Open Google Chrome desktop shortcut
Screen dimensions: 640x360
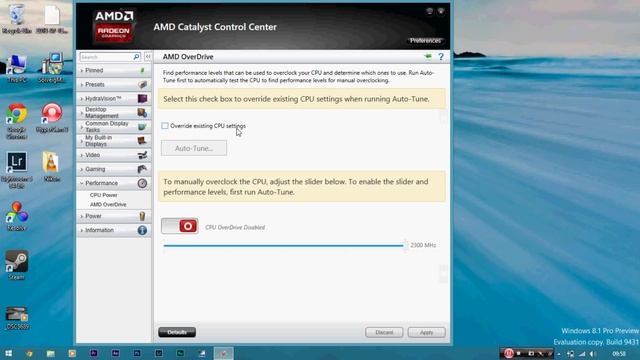(x=17, y=121)
